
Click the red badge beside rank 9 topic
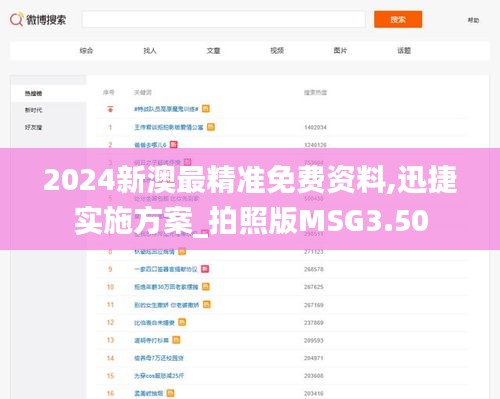point(205,269)
